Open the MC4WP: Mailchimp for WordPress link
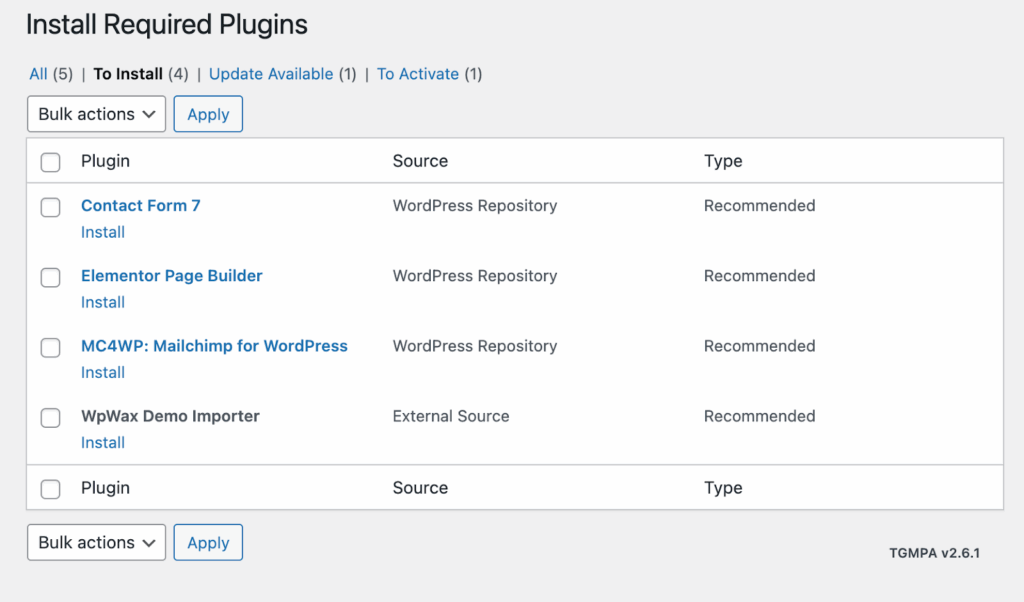The width and height of the screenshot is (1024, 602). pyautogui.click(x=214, y=346)
